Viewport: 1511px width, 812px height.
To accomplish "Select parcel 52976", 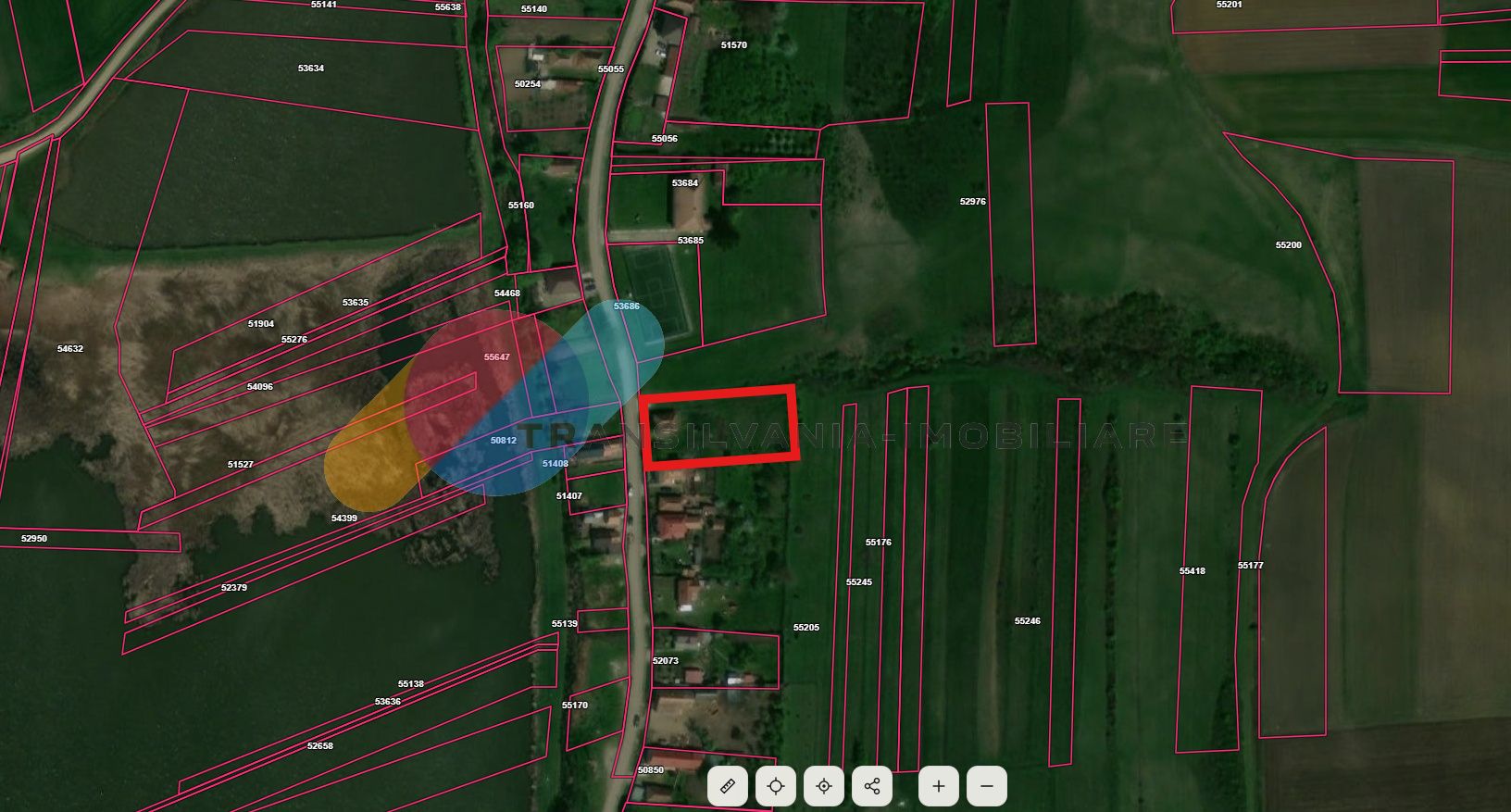I will click(973, 201).
